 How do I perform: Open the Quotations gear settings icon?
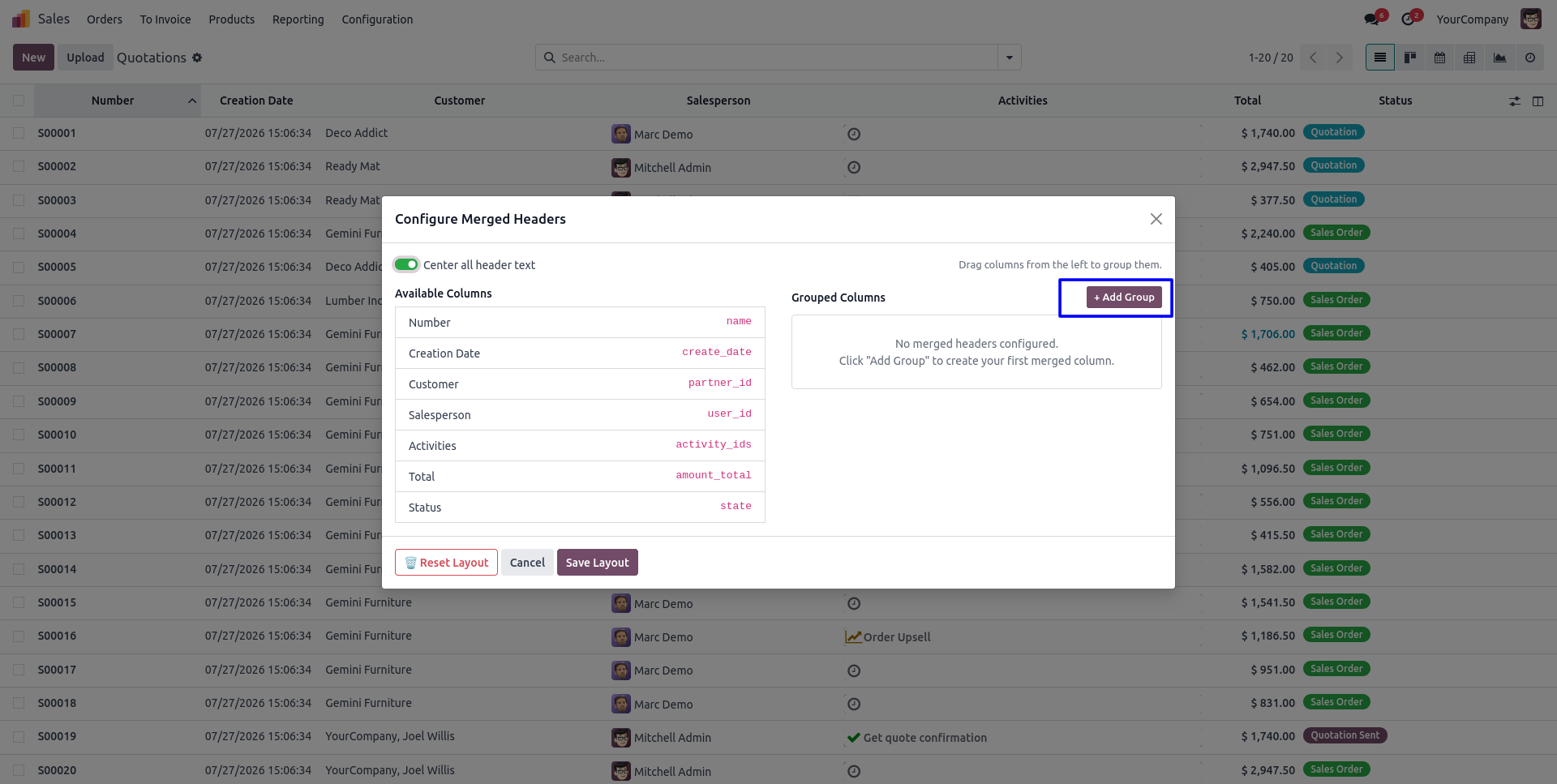[197, 58]
